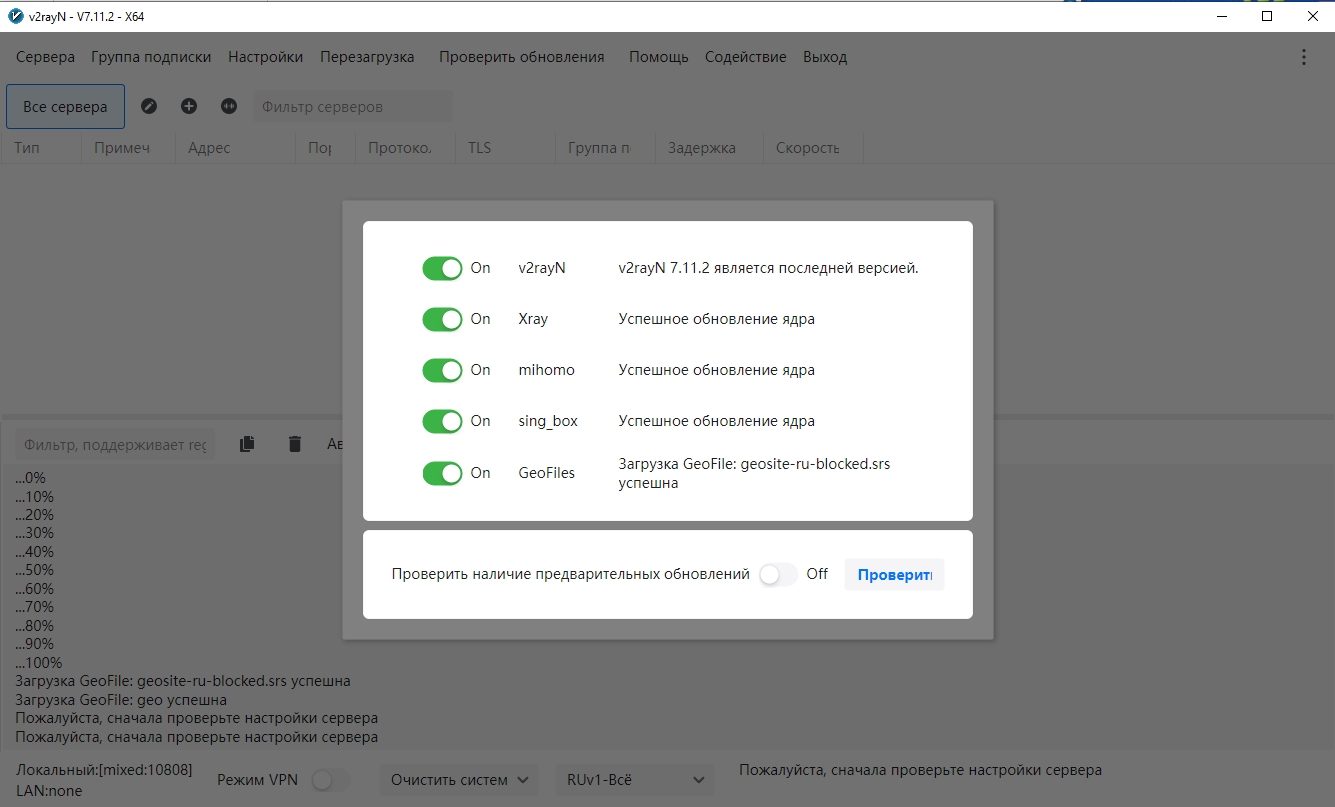Click the GeoFiles label in dialog
Viewport: 1335px width, 807px height.
pyautogui.click(x=546, y=473)
